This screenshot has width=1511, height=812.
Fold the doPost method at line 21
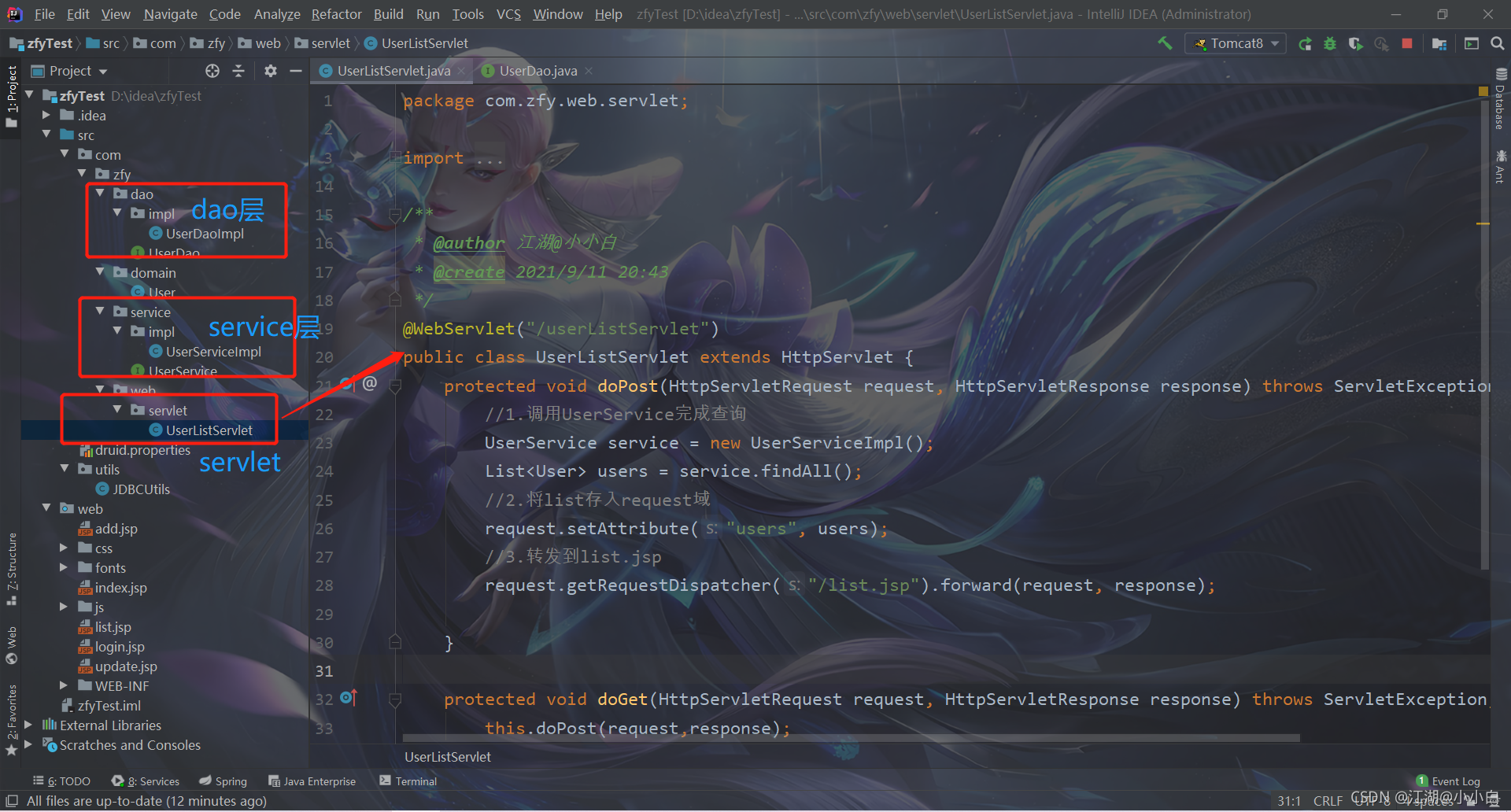pos(396,386)
